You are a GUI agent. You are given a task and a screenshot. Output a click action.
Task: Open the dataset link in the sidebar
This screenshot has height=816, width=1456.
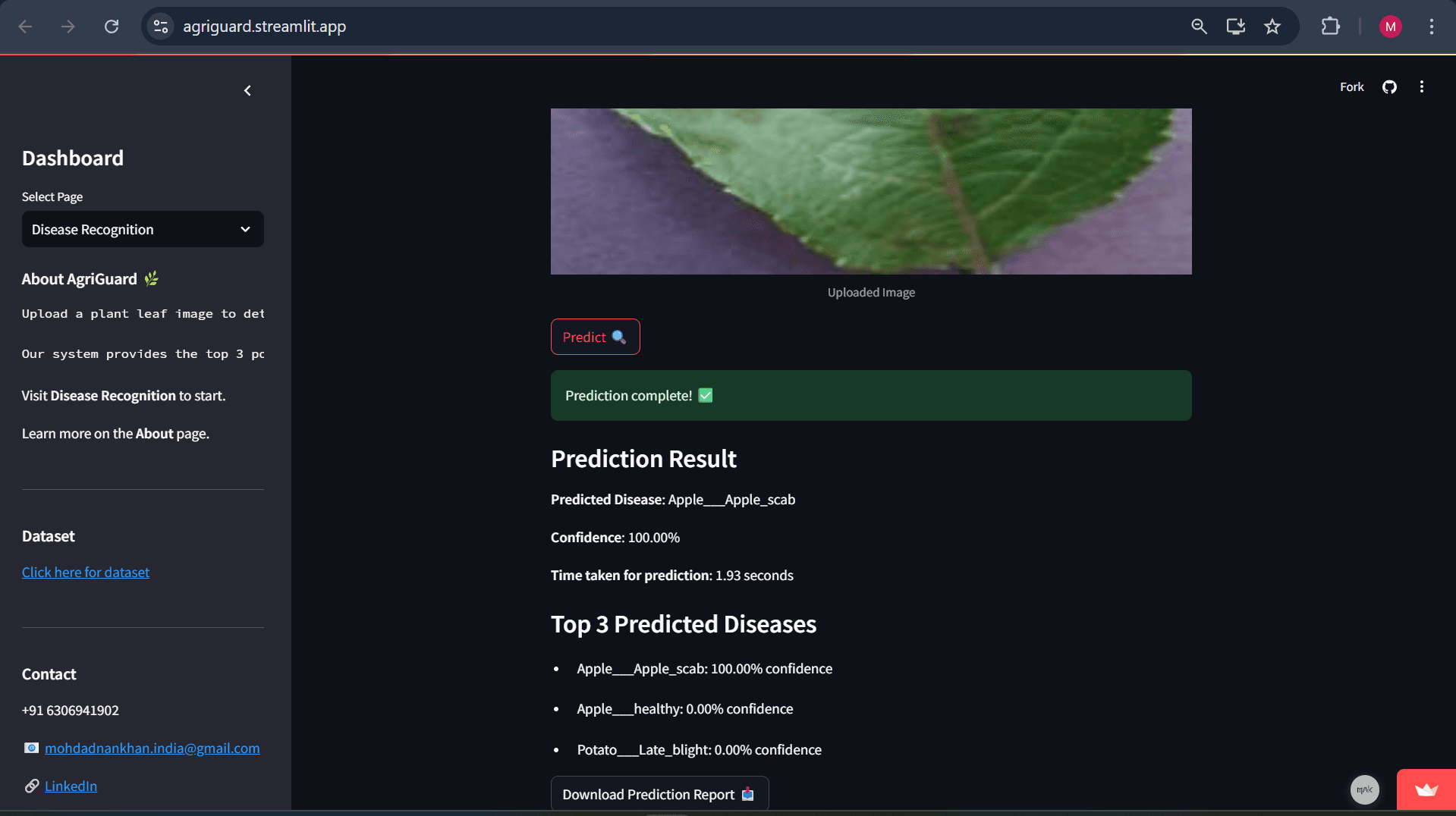pos(85,572)
